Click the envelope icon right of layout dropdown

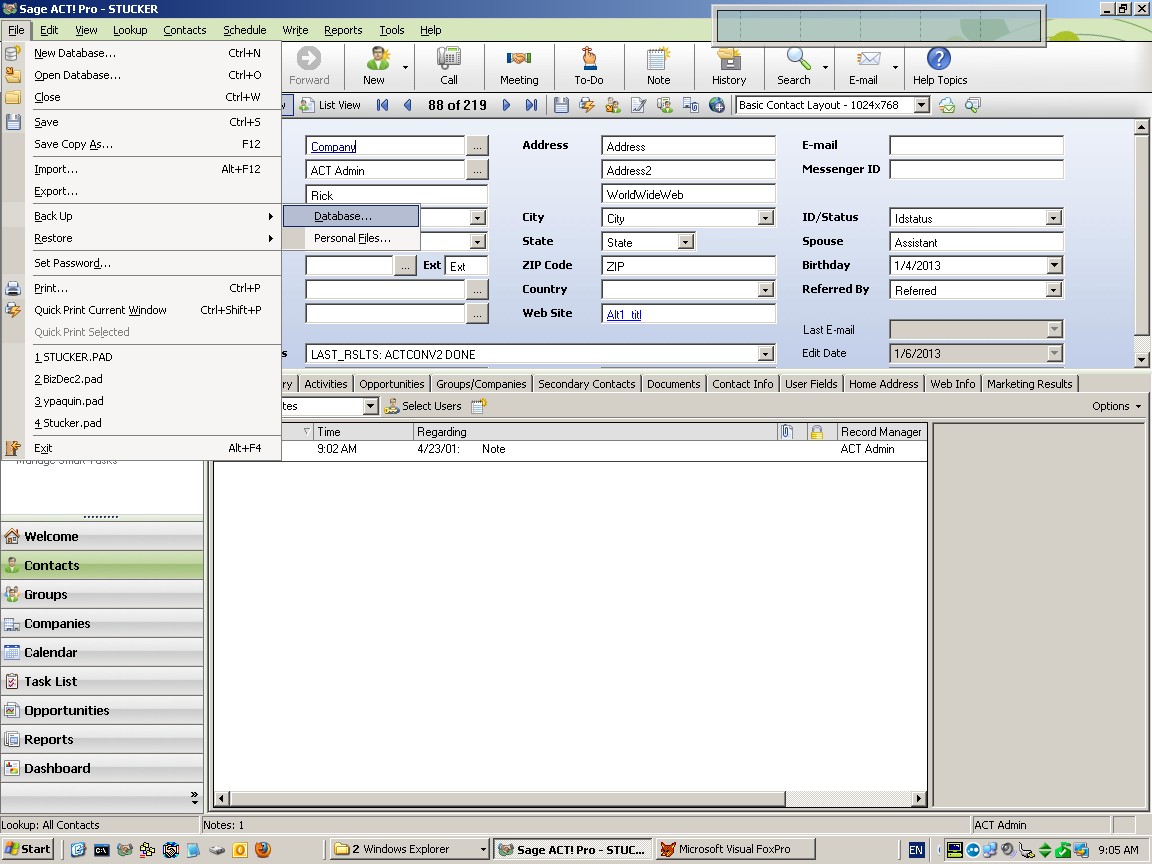tap(947, 105)
